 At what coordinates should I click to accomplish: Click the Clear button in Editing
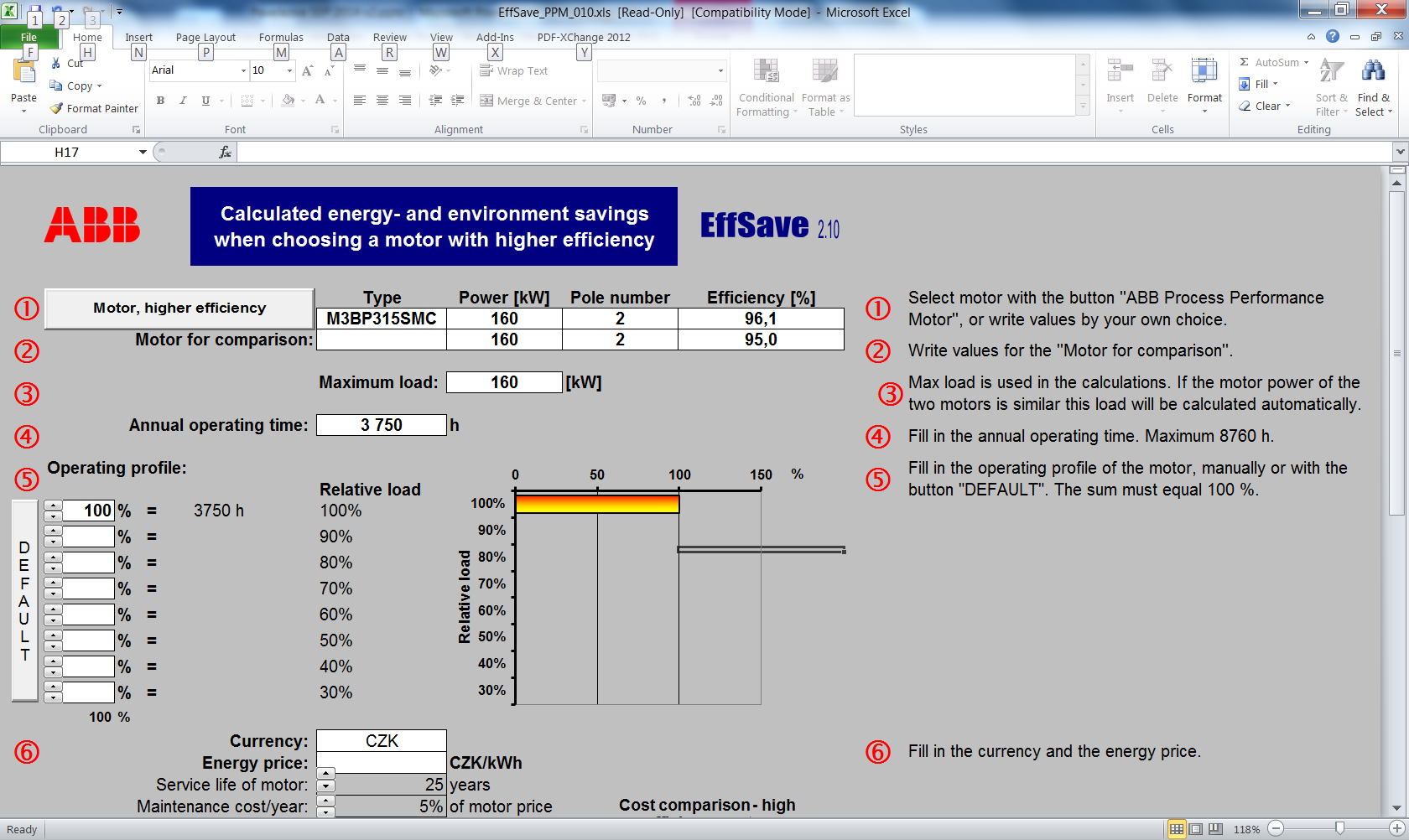pyautogui.click(x=1266, y=106)
